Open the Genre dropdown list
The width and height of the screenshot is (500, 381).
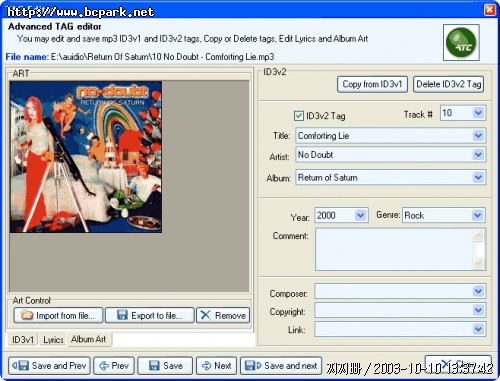(x=478, y=215)
